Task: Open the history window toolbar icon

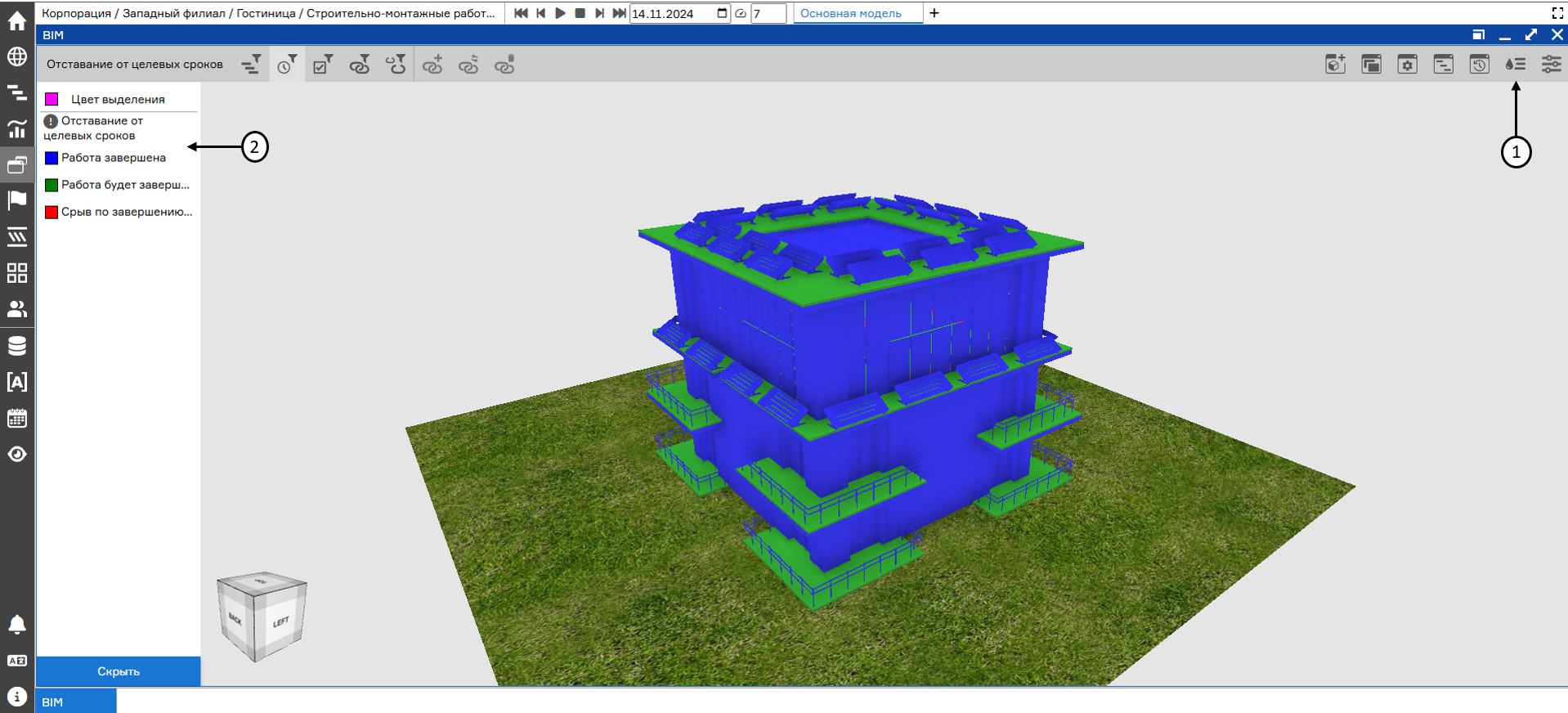Action: (x=1480, y=65)
